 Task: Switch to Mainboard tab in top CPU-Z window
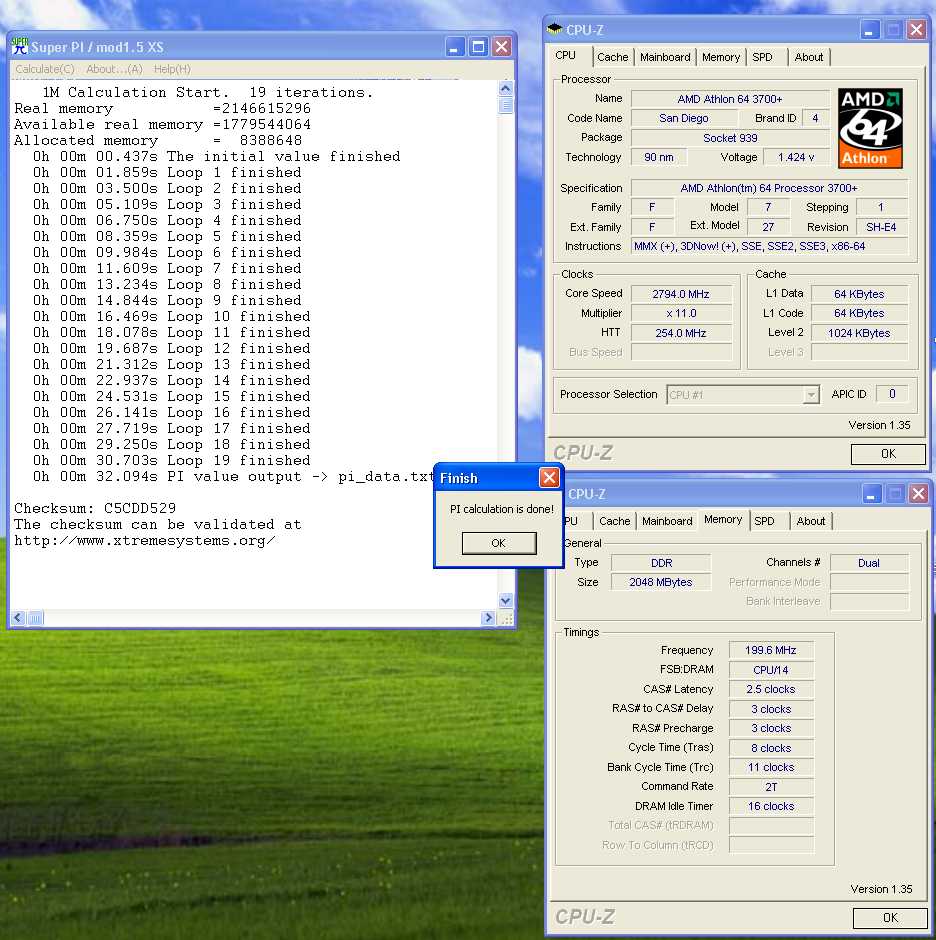pyautogui.click(x=665, y=57)
